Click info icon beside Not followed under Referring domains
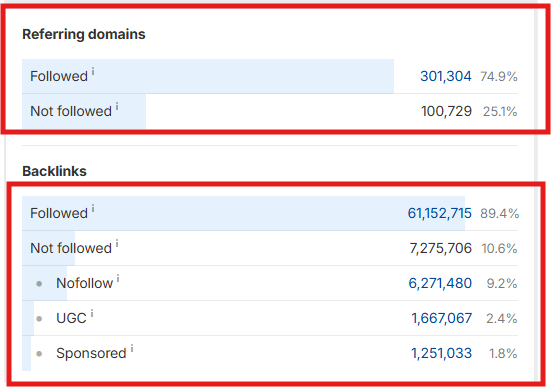The image size is (552, 388). (117, 107)
